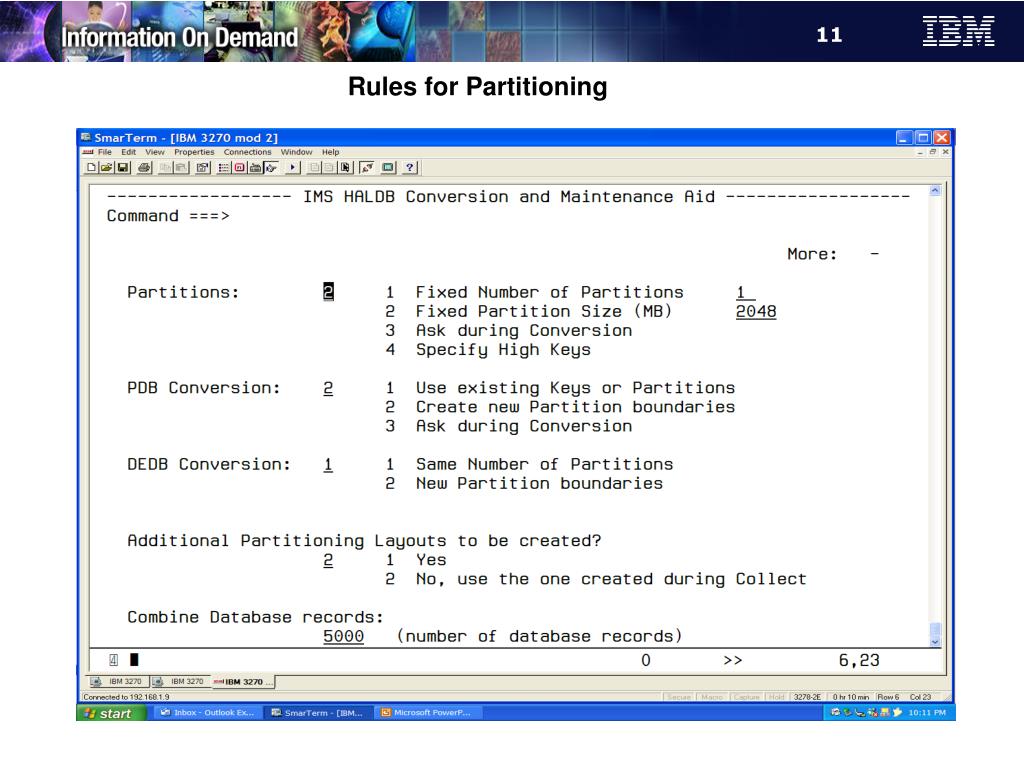Open the Edit menu
The image size is (1024, 768).
[129, 152]
